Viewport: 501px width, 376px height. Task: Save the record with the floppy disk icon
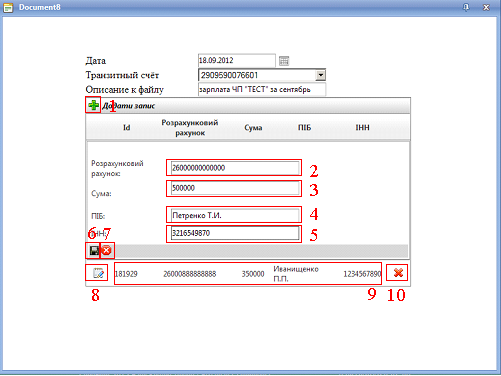[94, 250]
